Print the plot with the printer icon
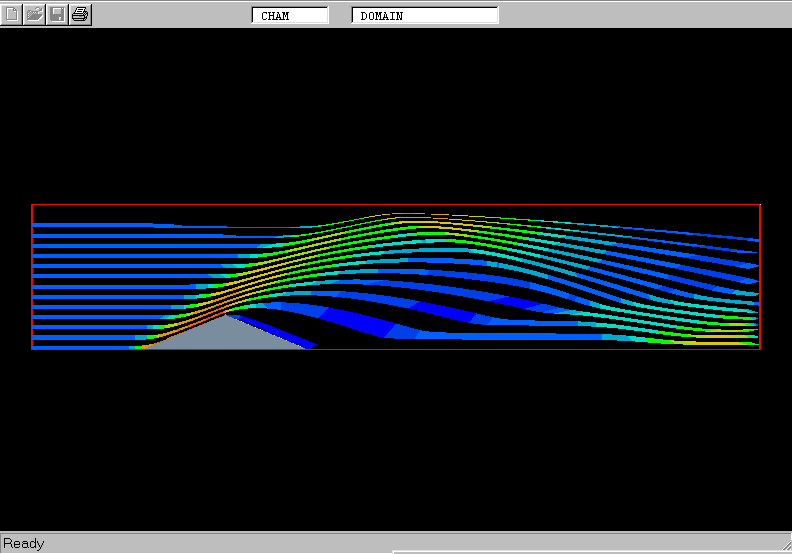The width and height of the screenshot is (792, 554). tap(80, 14)
